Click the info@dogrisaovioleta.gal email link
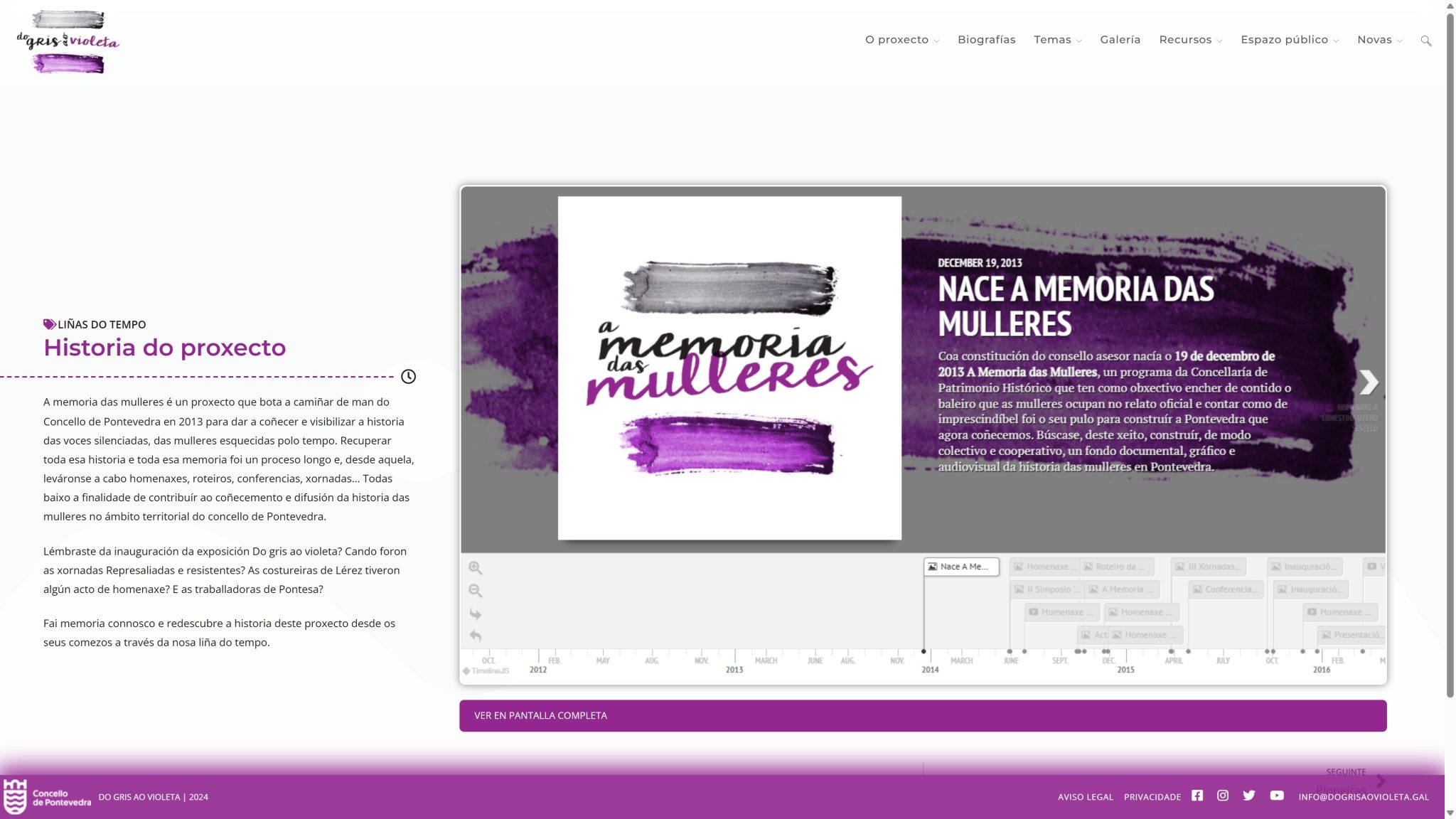This screenshot has height=819, width=1456. point(1363,797)
